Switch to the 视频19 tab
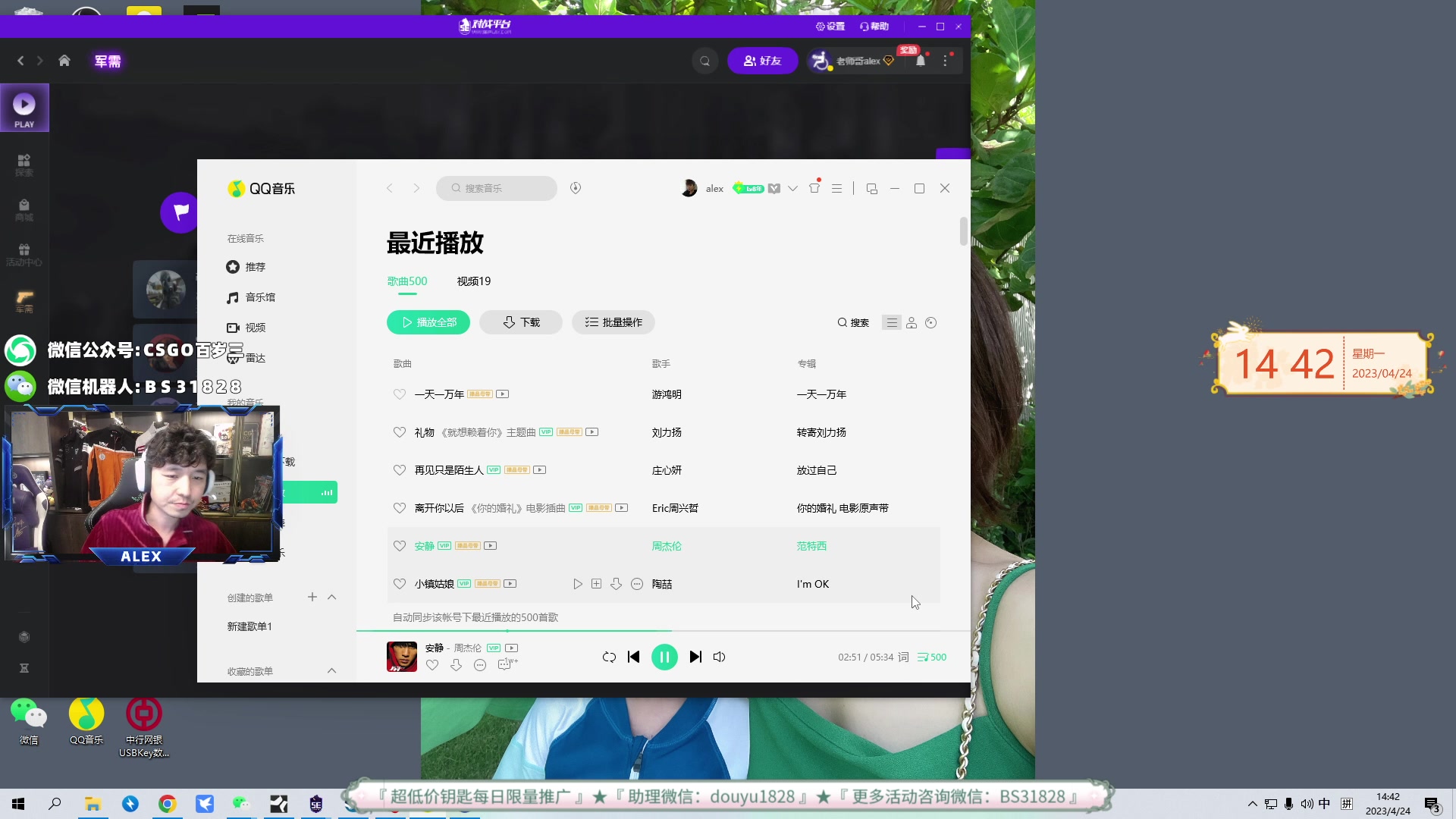 [474, 281]
